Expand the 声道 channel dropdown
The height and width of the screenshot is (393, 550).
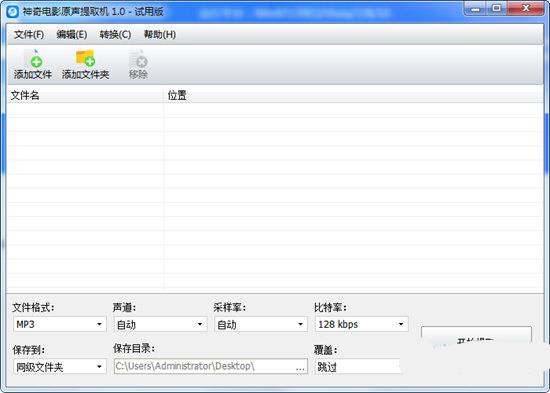[x=160, y=324]
